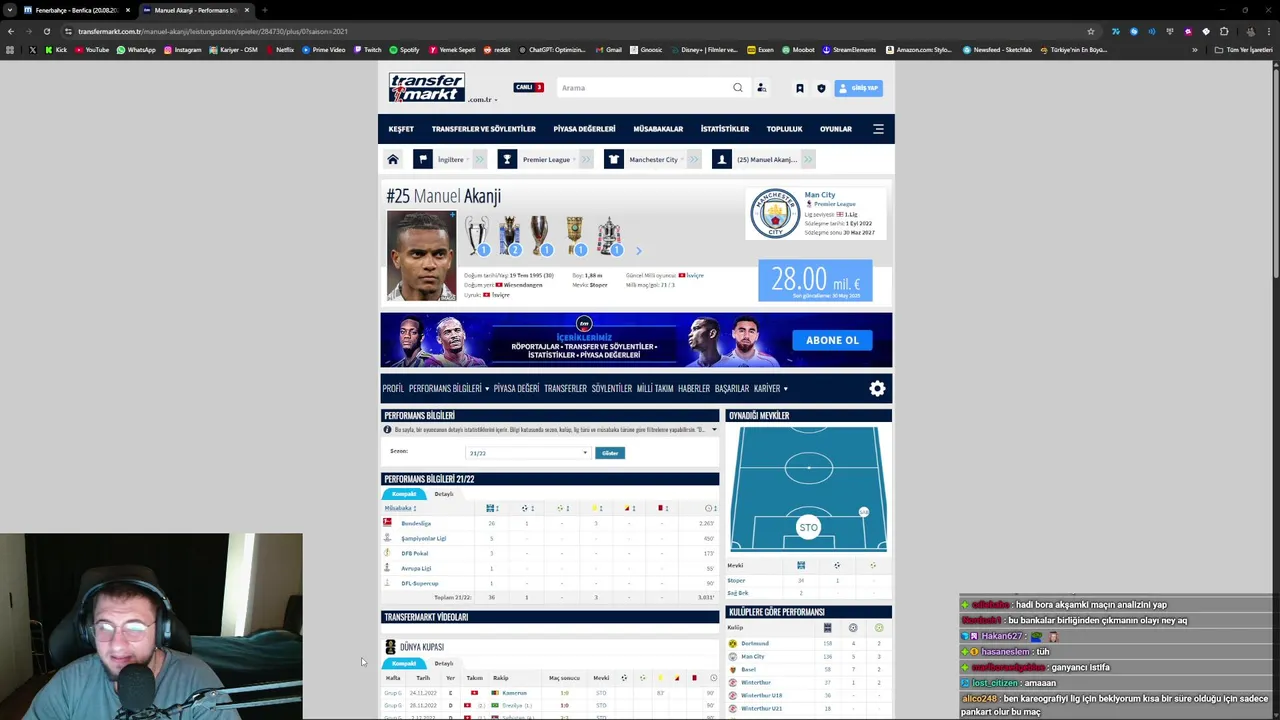The height and width of the screenshot is (720, 1280).
Task: Open the MÜSABAKALAR menu
Action: [x=658, y=129]
